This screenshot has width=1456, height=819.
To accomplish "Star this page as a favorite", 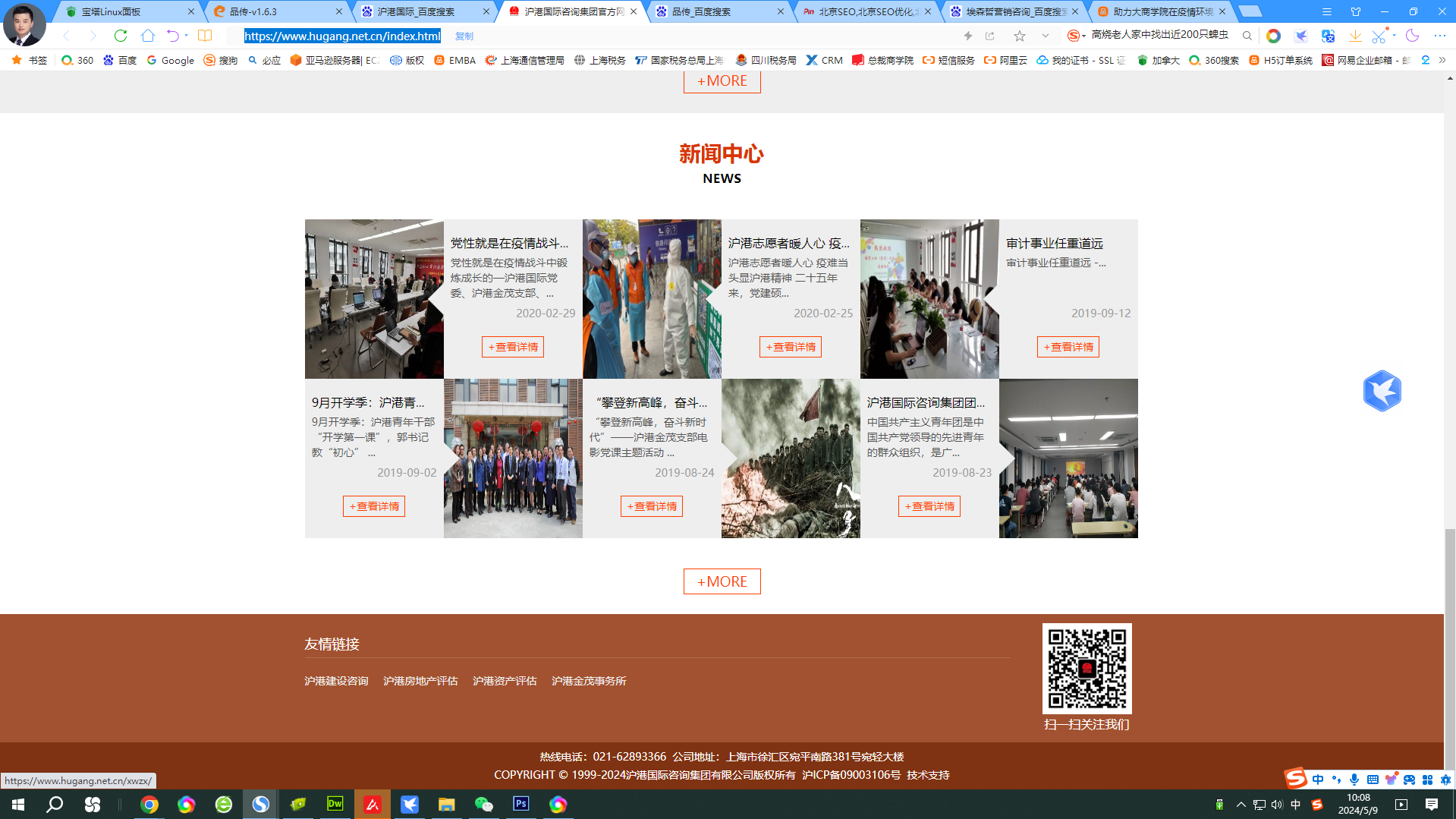I will coord(1020,36).
